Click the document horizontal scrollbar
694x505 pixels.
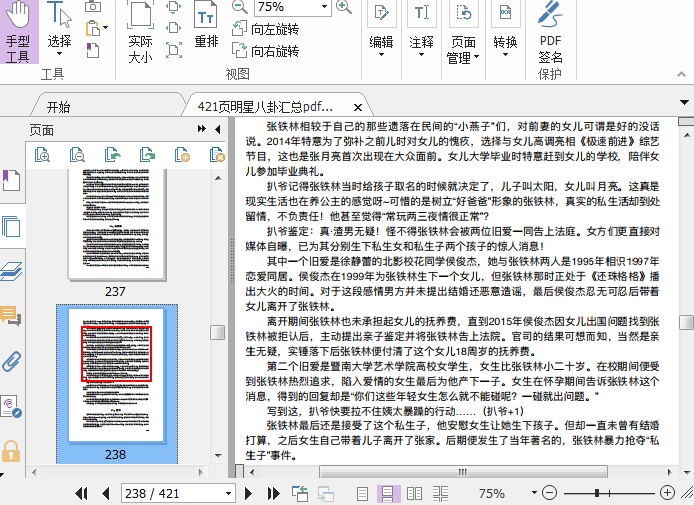(x=463, y=472)
